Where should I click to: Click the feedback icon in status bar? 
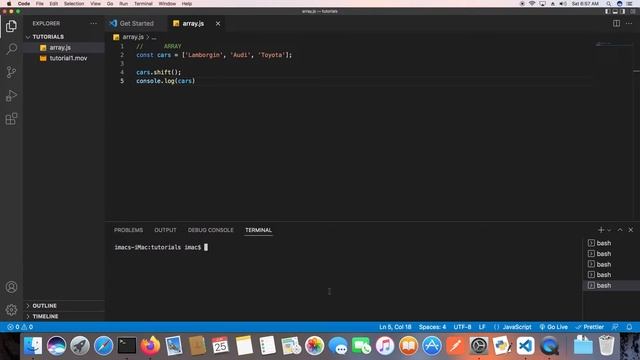pyautogui.click(x=615, y=327)
